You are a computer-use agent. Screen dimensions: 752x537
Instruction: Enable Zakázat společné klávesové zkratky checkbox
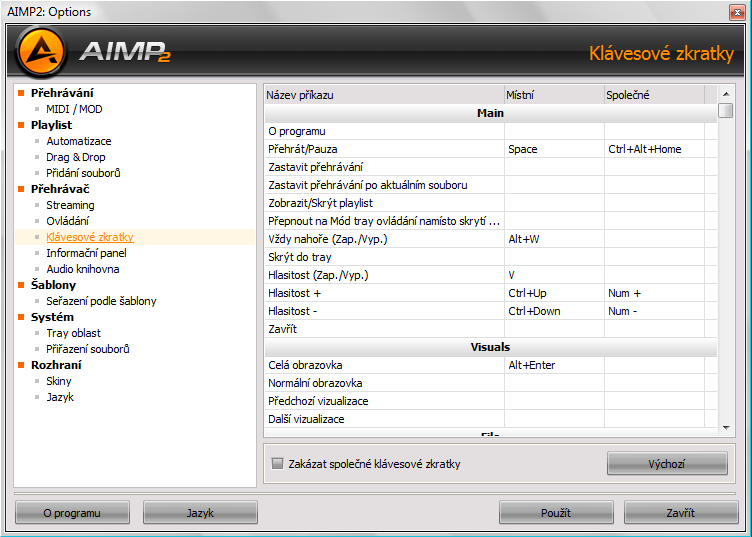tap(277, 463)
